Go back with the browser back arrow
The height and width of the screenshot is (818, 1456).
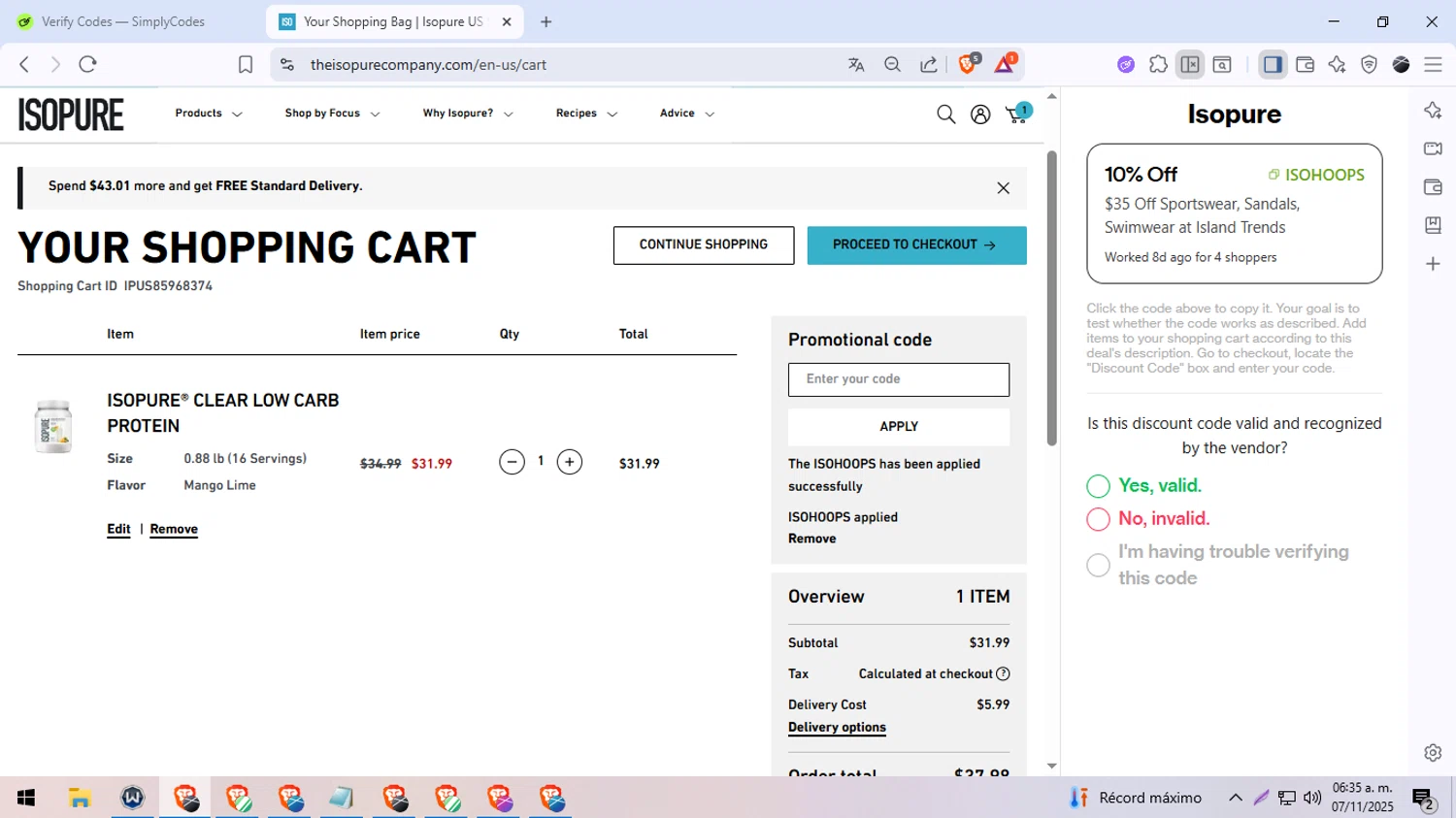point(24,64)
